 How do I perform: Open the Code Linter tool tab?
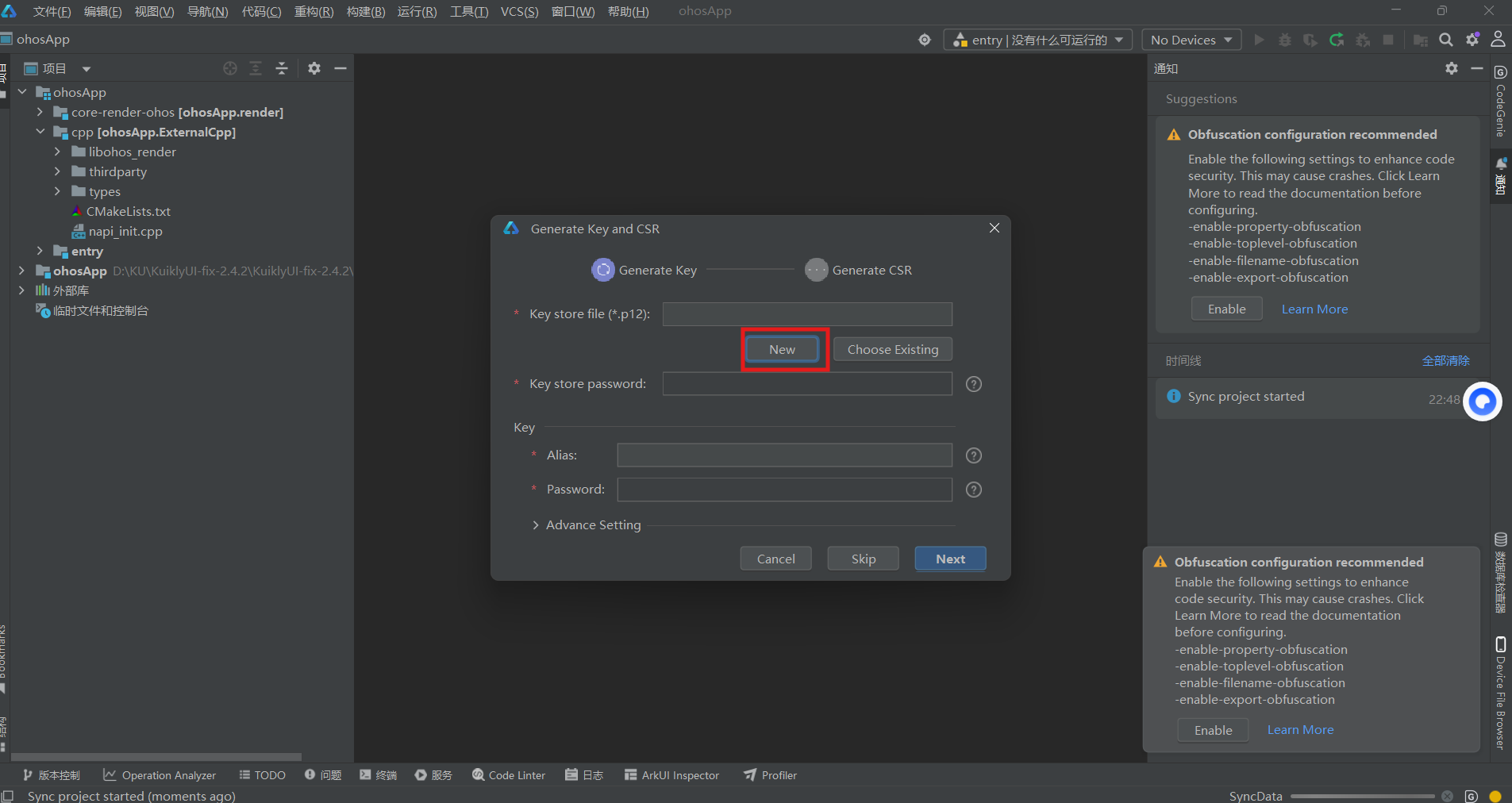click(509, 775)
